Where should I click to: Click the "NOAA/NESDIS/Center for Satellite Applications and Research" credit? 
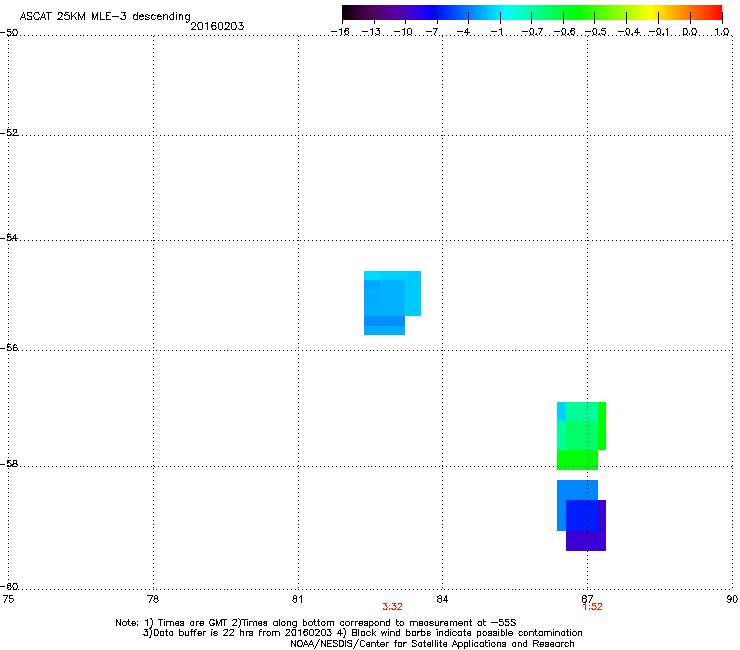[432, 644]
